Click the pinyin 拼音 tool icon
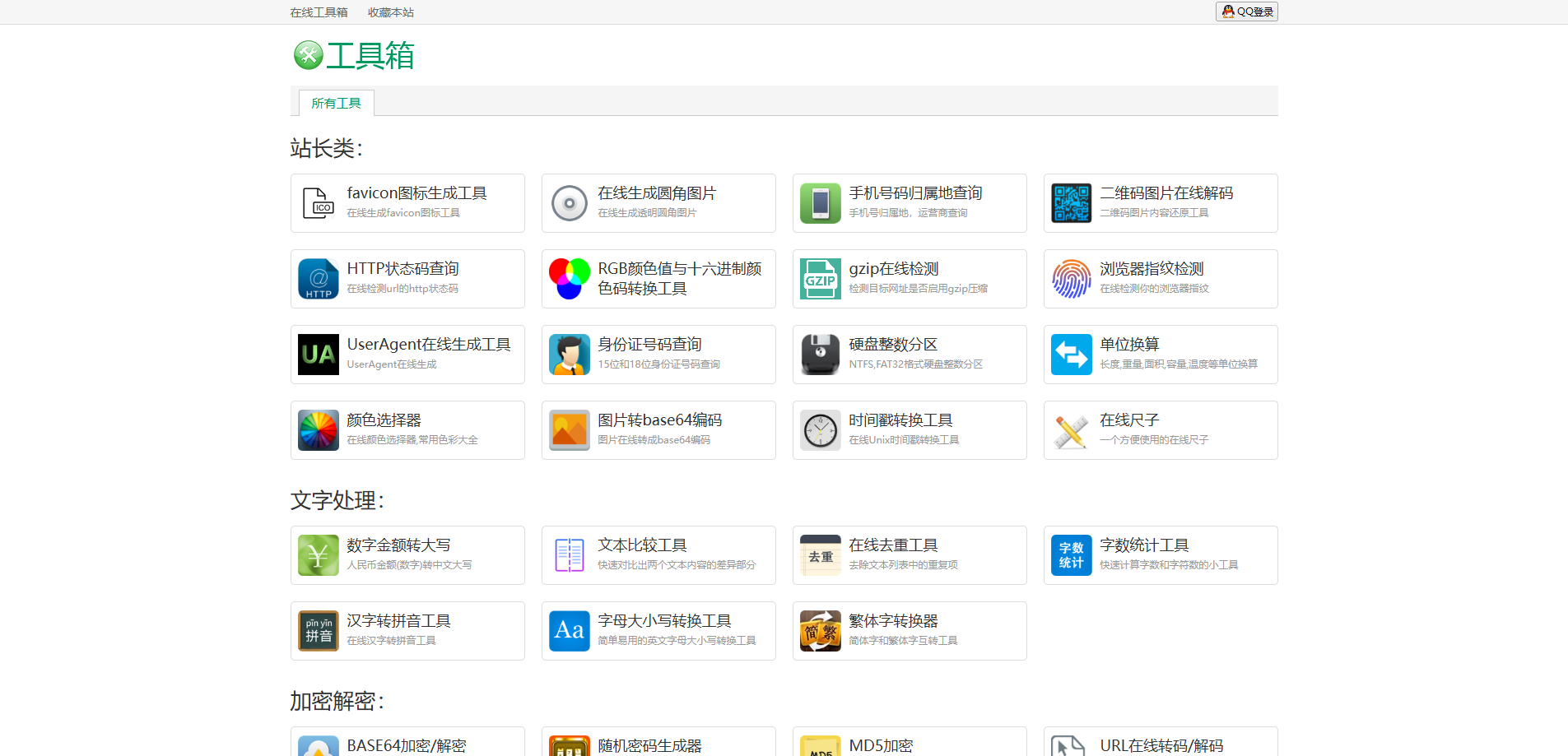Viewport: 1568px width, 756px height. coord(318,631)
